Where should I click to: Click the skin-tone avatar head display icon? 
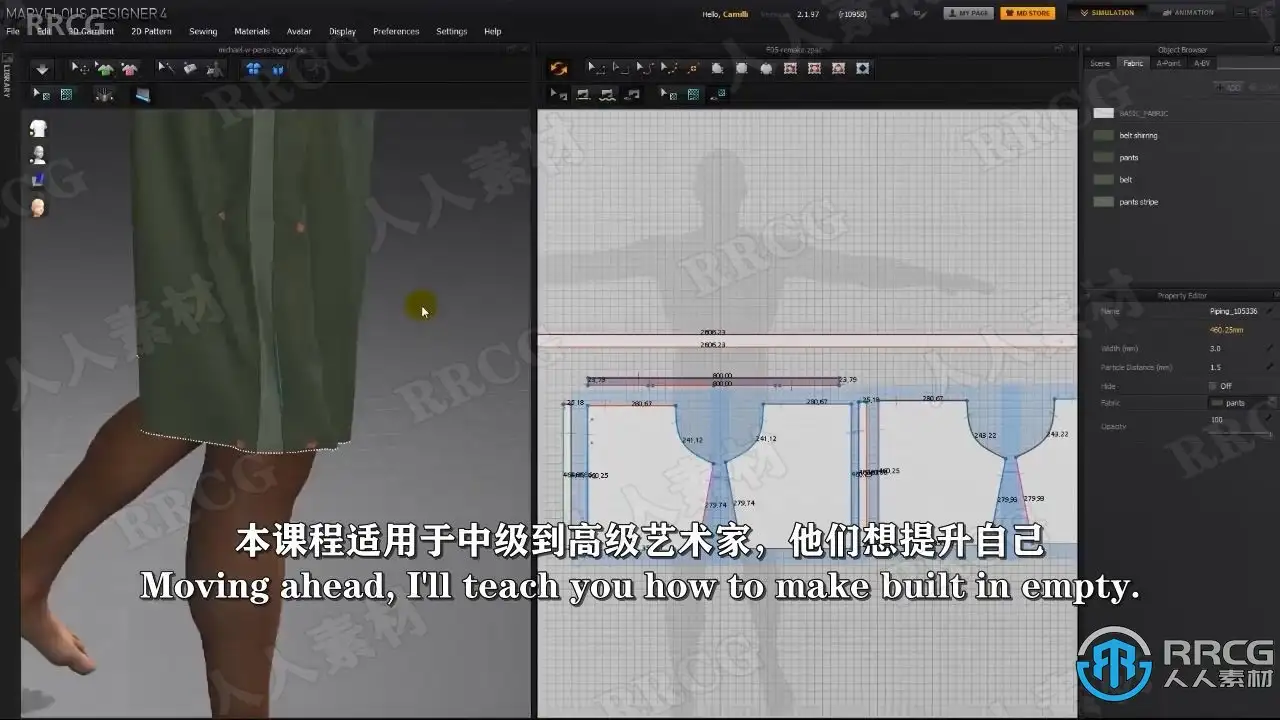tap(38, 207)
